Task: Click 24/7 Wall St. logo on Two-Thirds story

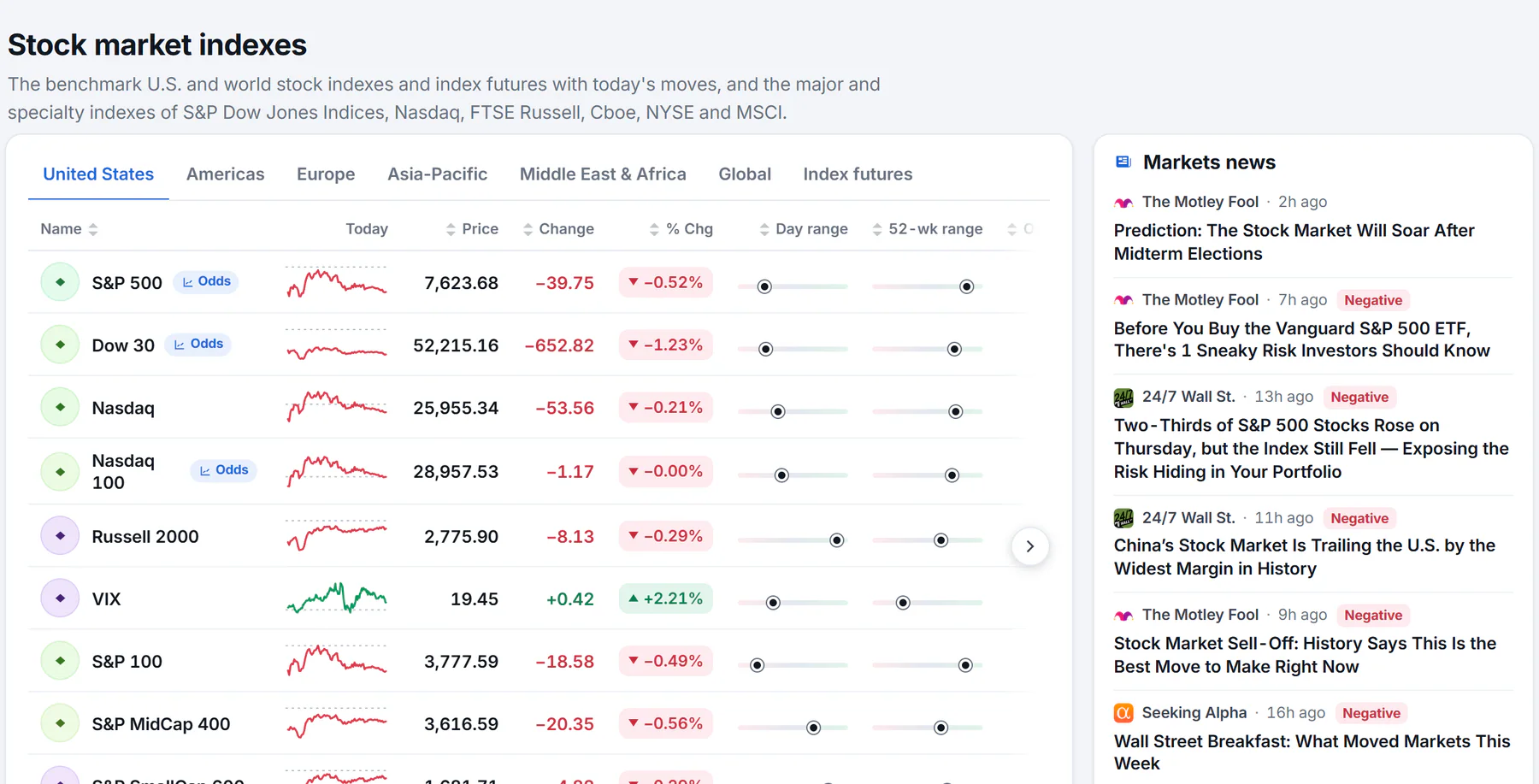Action: tap(1123, 398)
